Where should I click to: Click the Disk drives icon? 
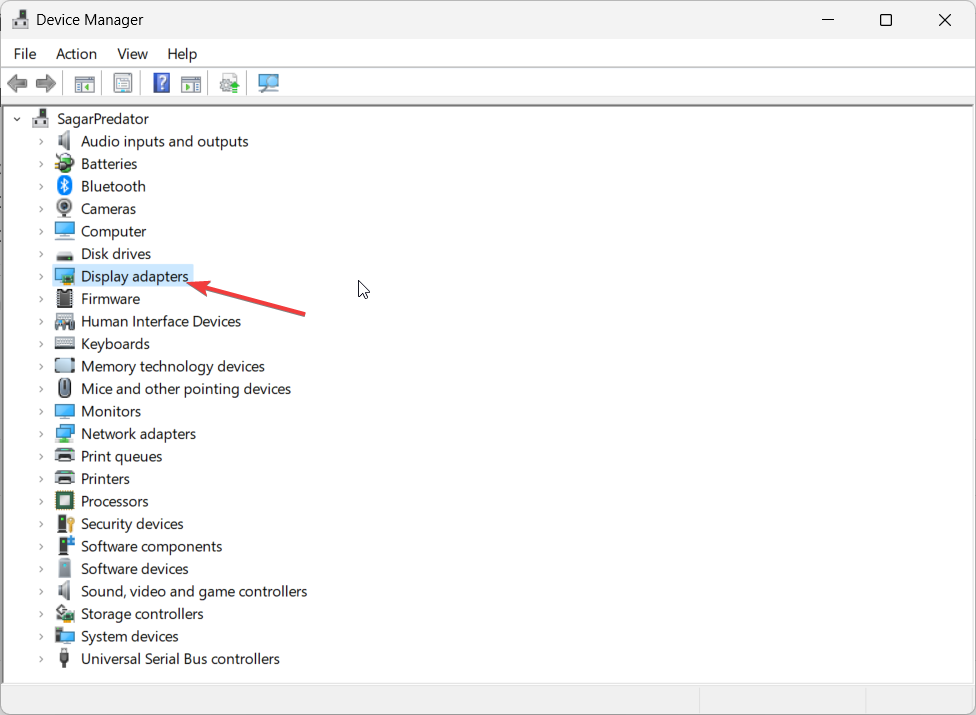[x=64, y=255]
